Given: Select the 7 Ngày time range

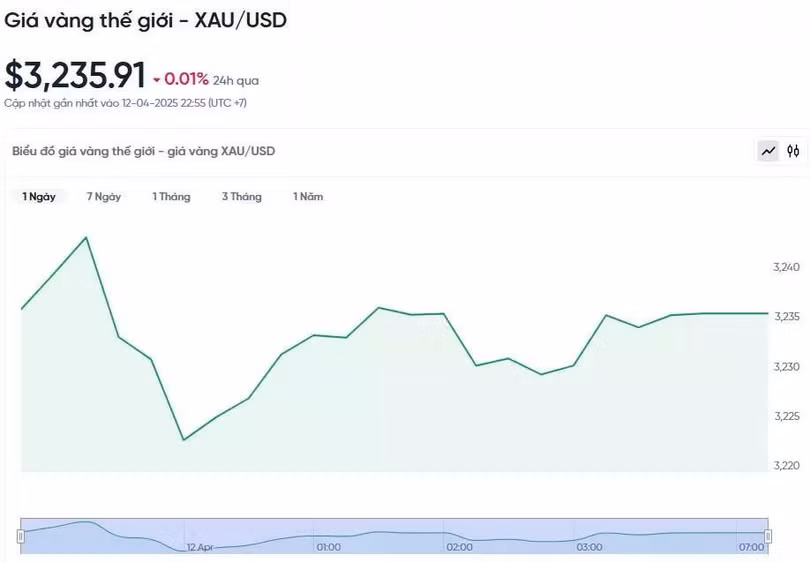Looking at the screenshot, I should (104, 197).
